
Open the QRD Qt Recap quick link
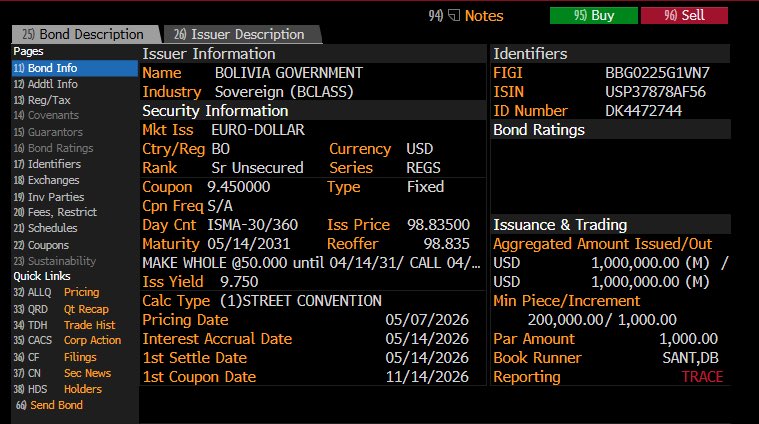click(61, 309)
